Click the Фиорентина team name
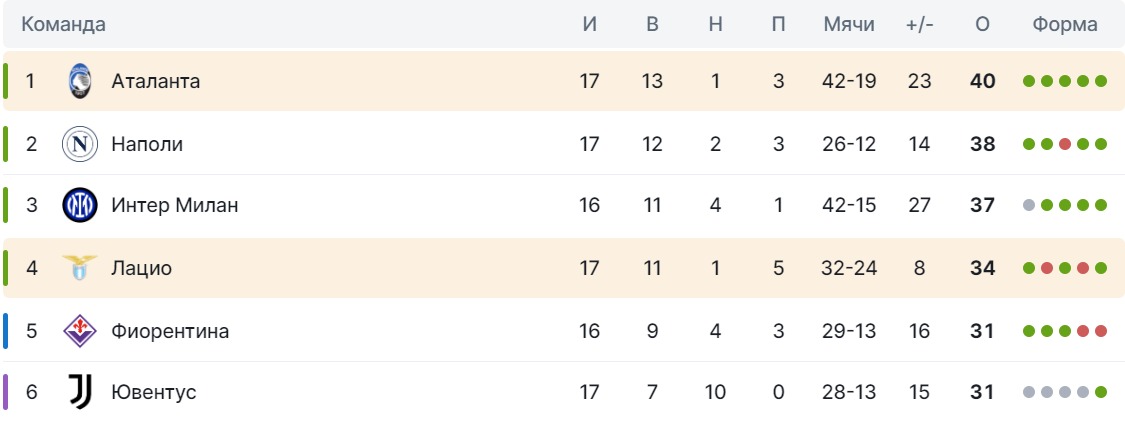The height and width of the screenshot is (421, 1125). (x=170, y=331)
